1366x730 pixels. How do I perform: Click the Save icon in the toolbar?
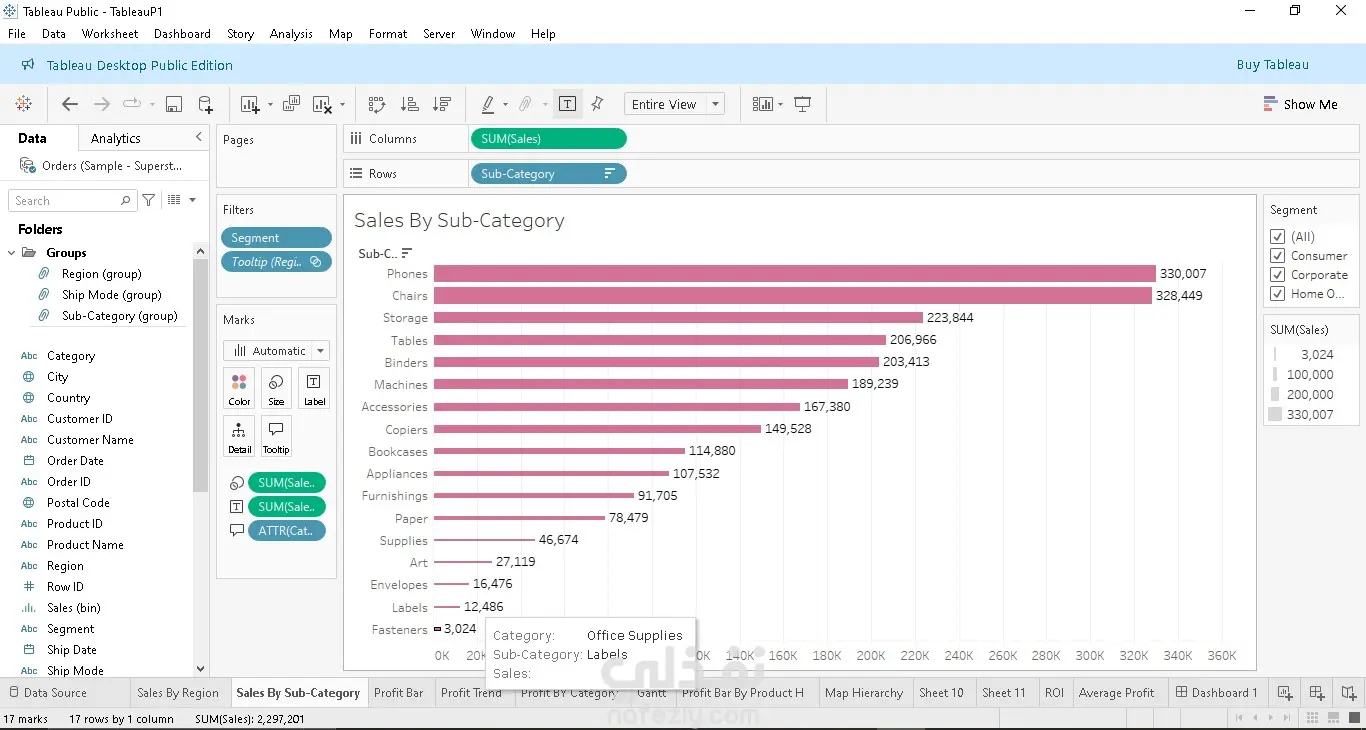(x=174, y=104)
